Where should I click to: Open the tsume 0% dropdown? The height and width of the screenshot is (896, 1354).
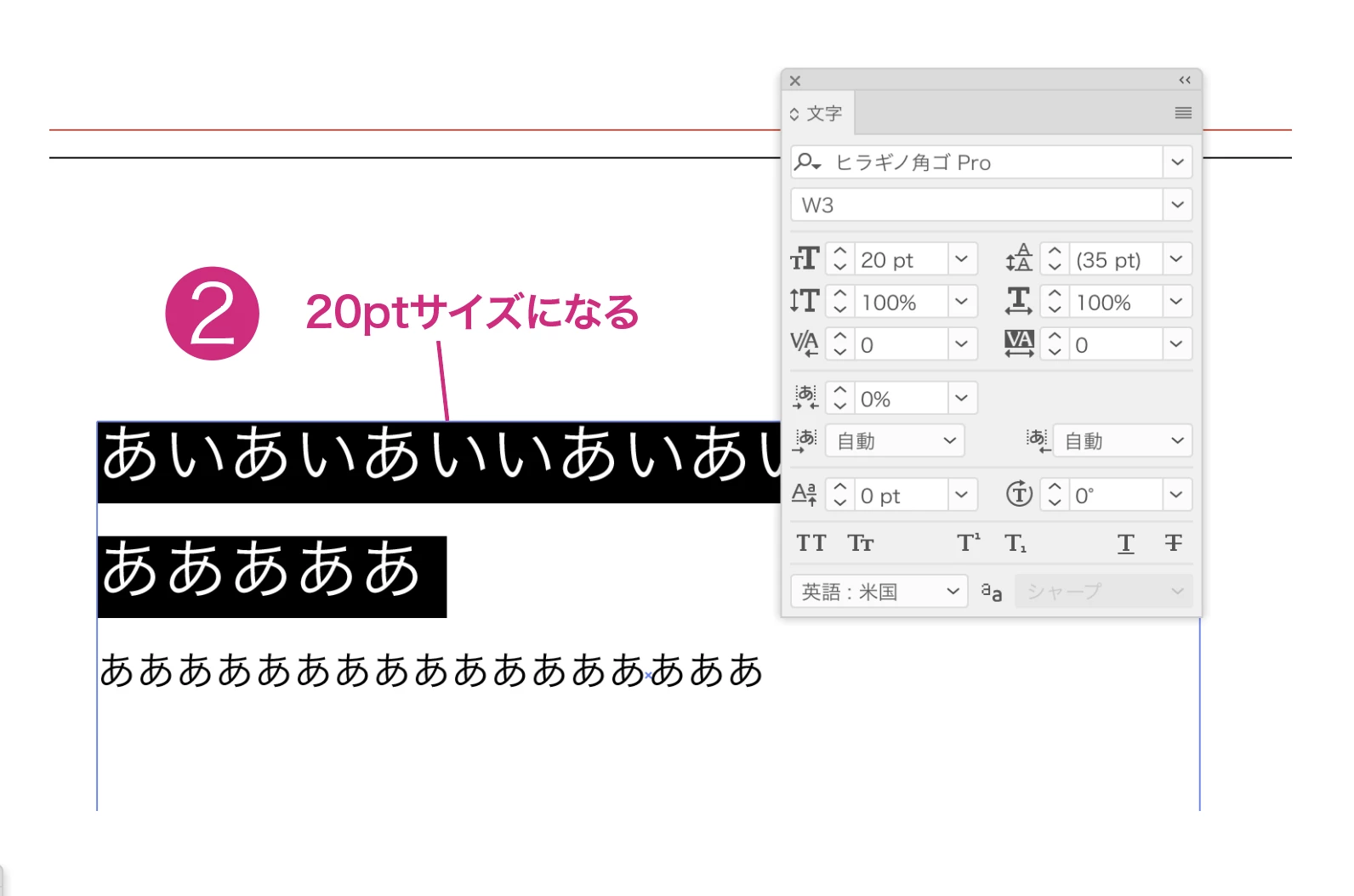tap(962, 398)
